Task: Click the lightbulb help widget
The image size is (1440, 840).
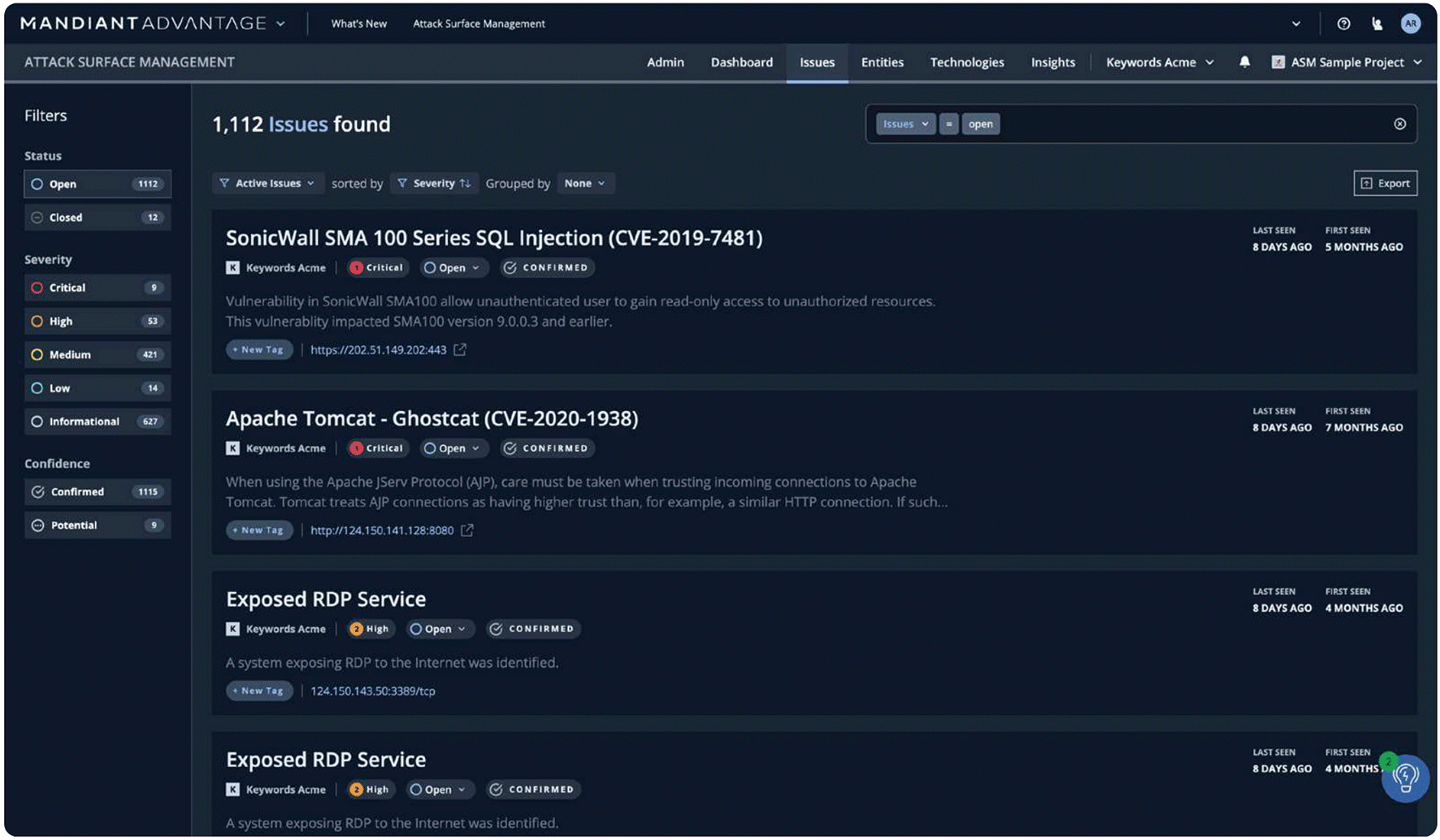Action: point(1405,778)
